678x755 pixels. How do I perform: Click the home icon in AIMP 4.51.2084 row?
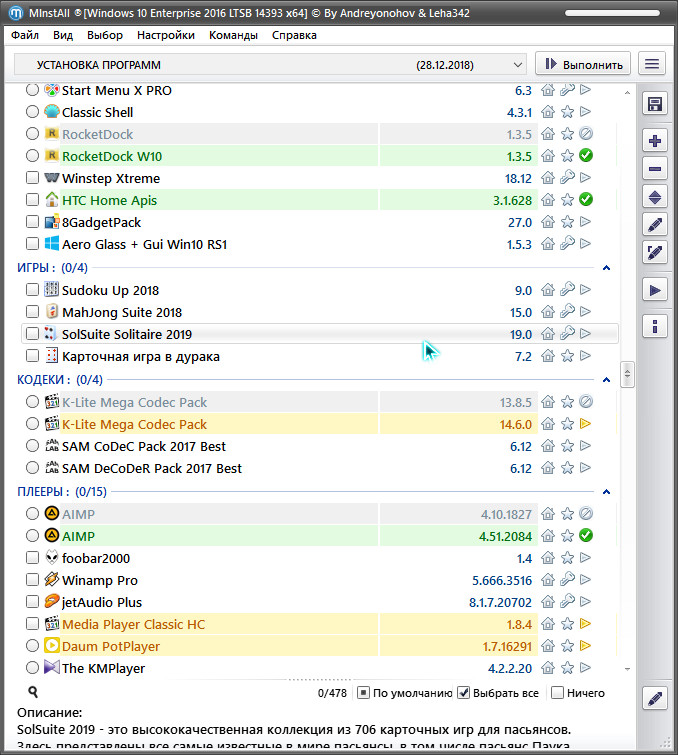point(548,536)
